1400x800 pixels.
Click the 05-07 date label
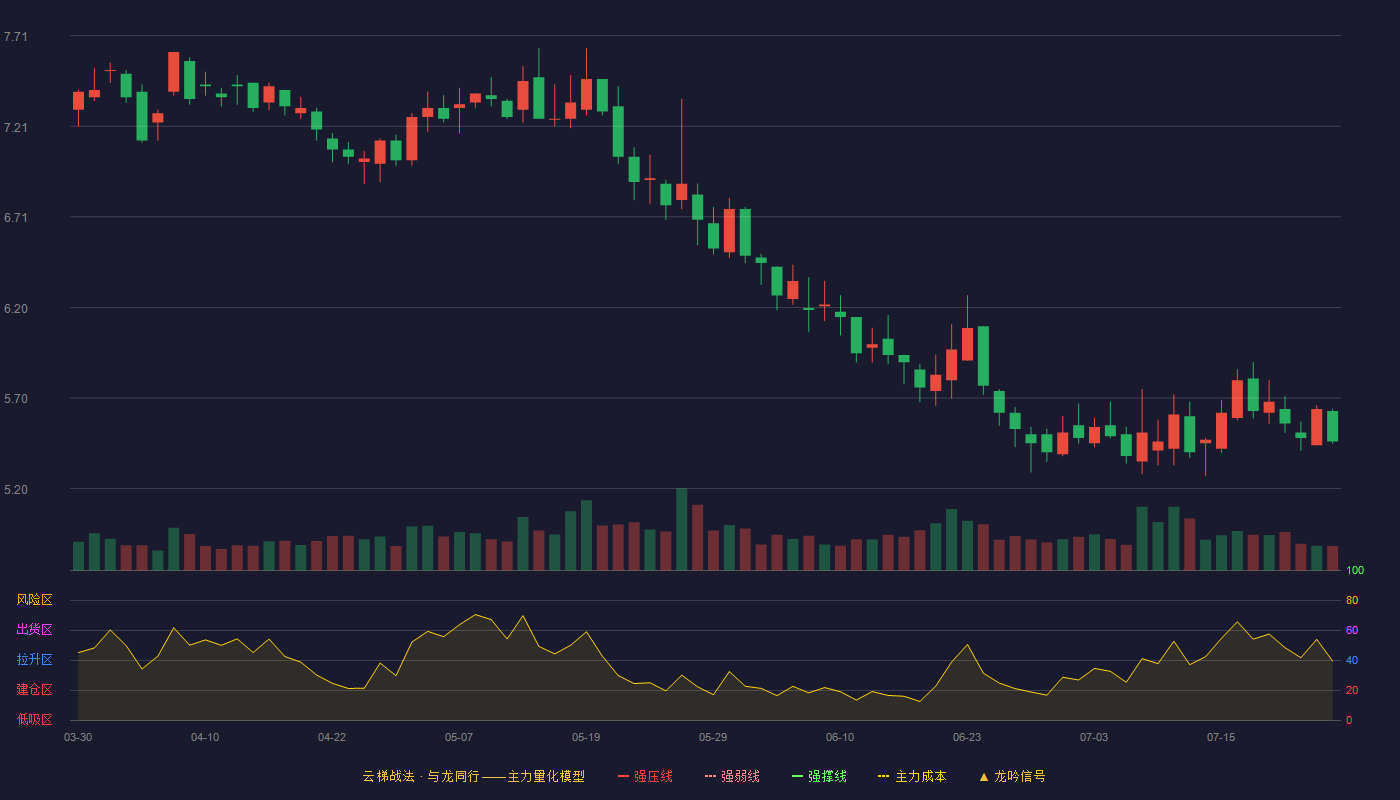tap(459, 737)
